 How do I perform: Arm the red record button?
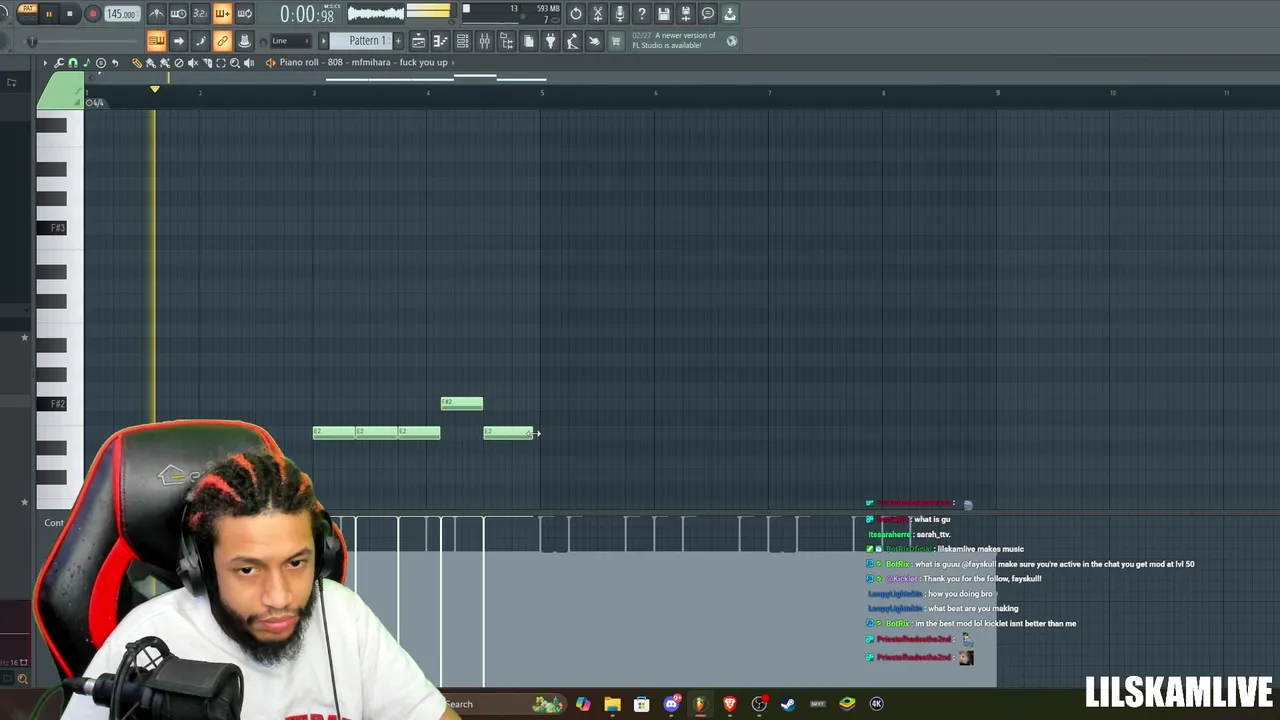click(x=92, y=14)
